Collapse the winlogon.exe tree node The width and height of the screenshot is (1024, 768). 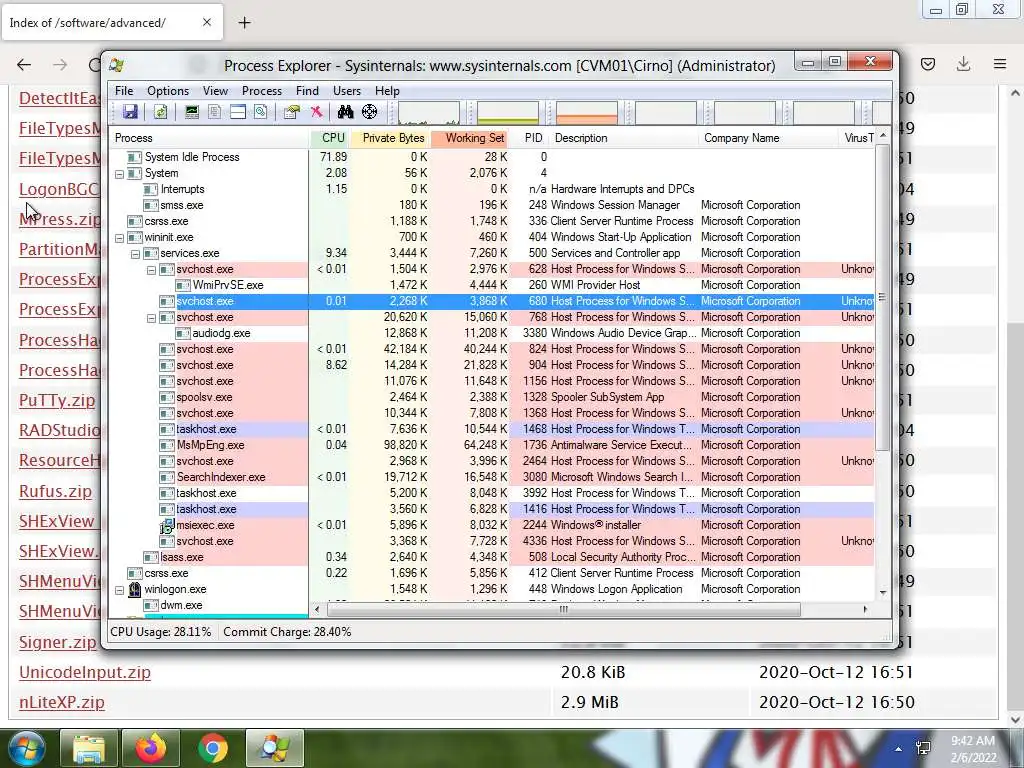pos(120,590)
